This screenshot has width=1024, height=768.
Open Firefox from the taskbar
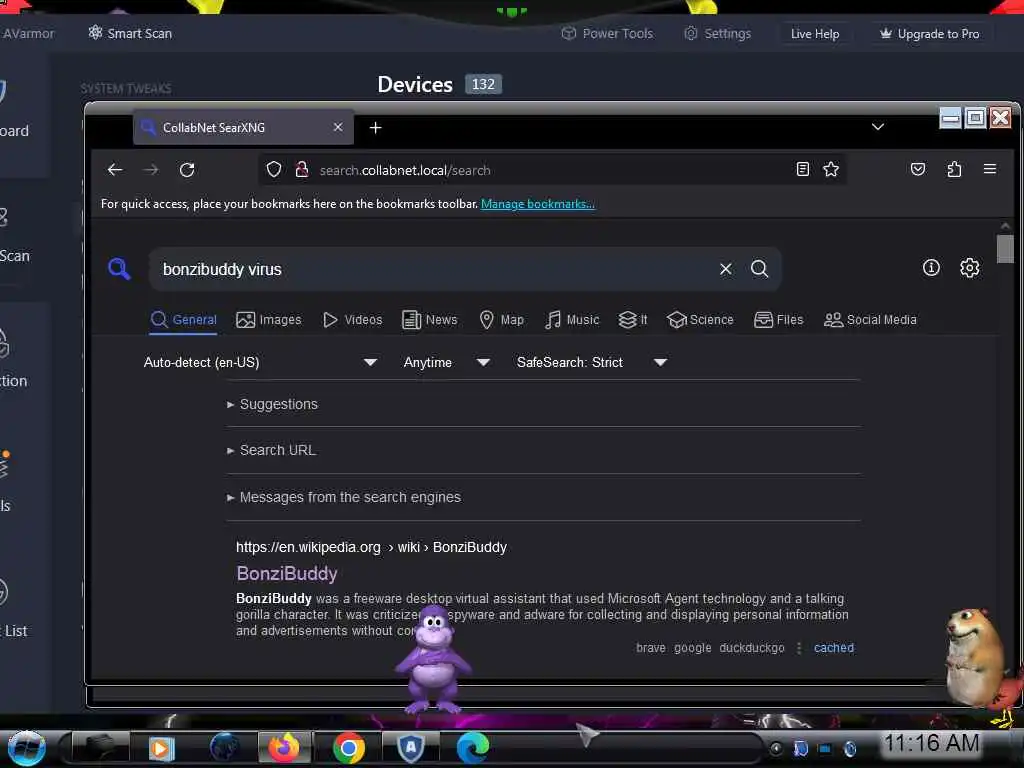point(283,747)
